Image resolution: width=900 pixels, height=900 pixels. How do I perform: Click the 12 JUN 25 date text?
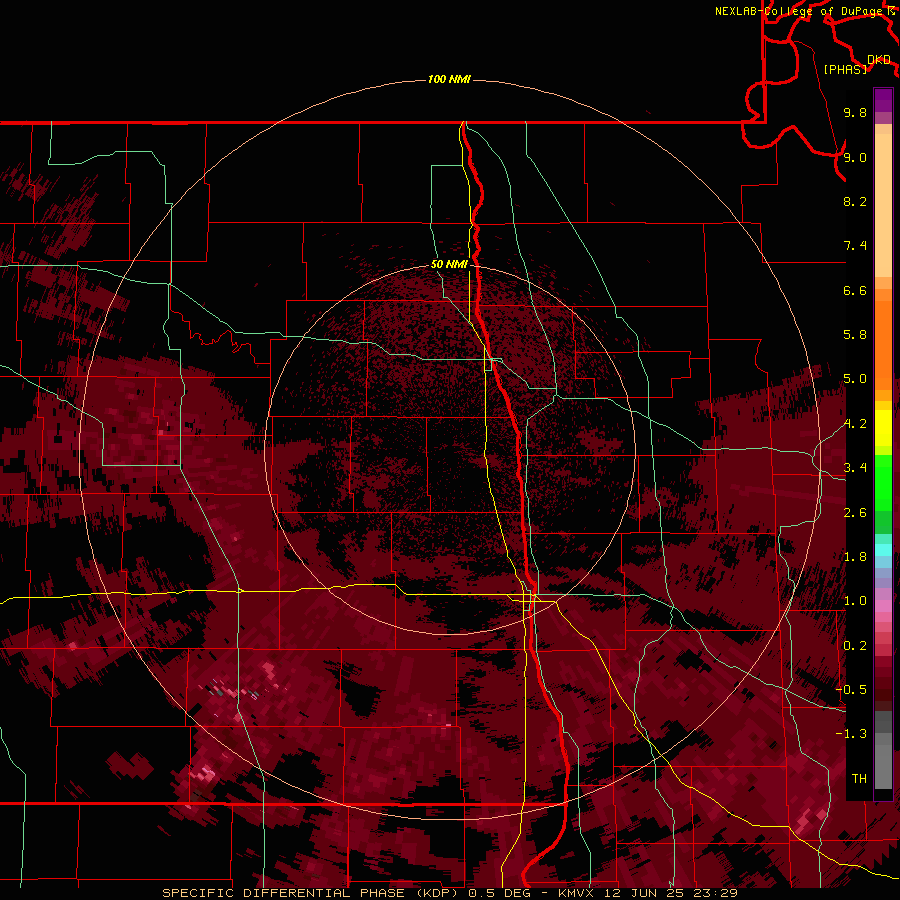[x=646, y=893]
